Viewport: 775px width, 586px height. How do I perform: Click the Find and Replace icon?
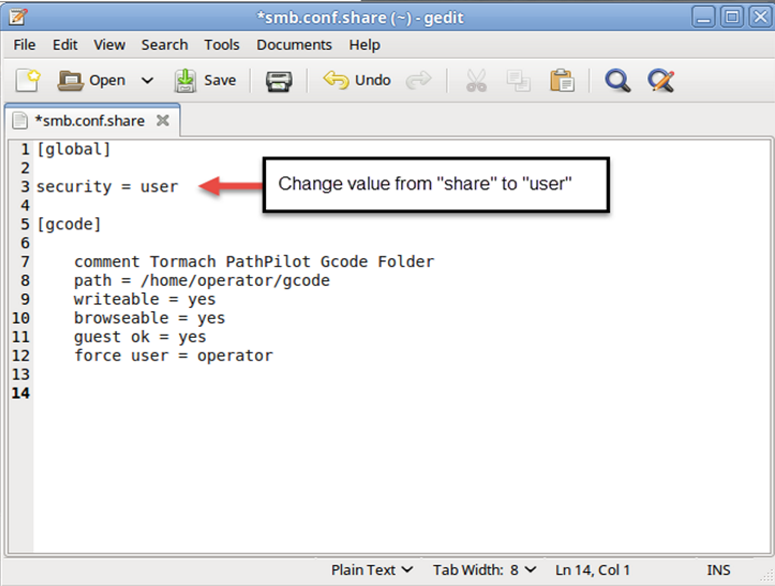click(x=660, y=80)
